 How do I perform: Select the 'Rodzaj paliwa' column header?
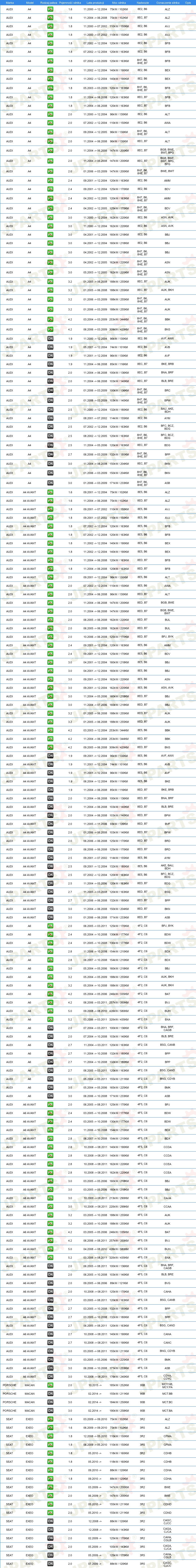pos(49,3)
